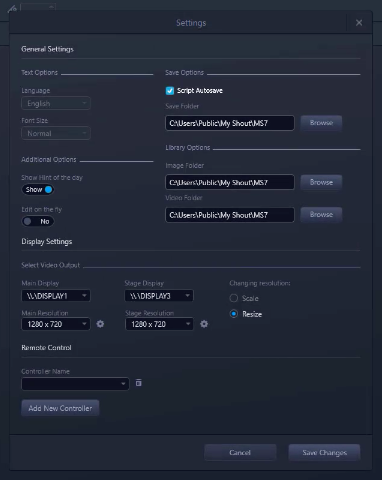Click the Cancel button
Viewport: 382px width, 480px height.
pos(240,452)
